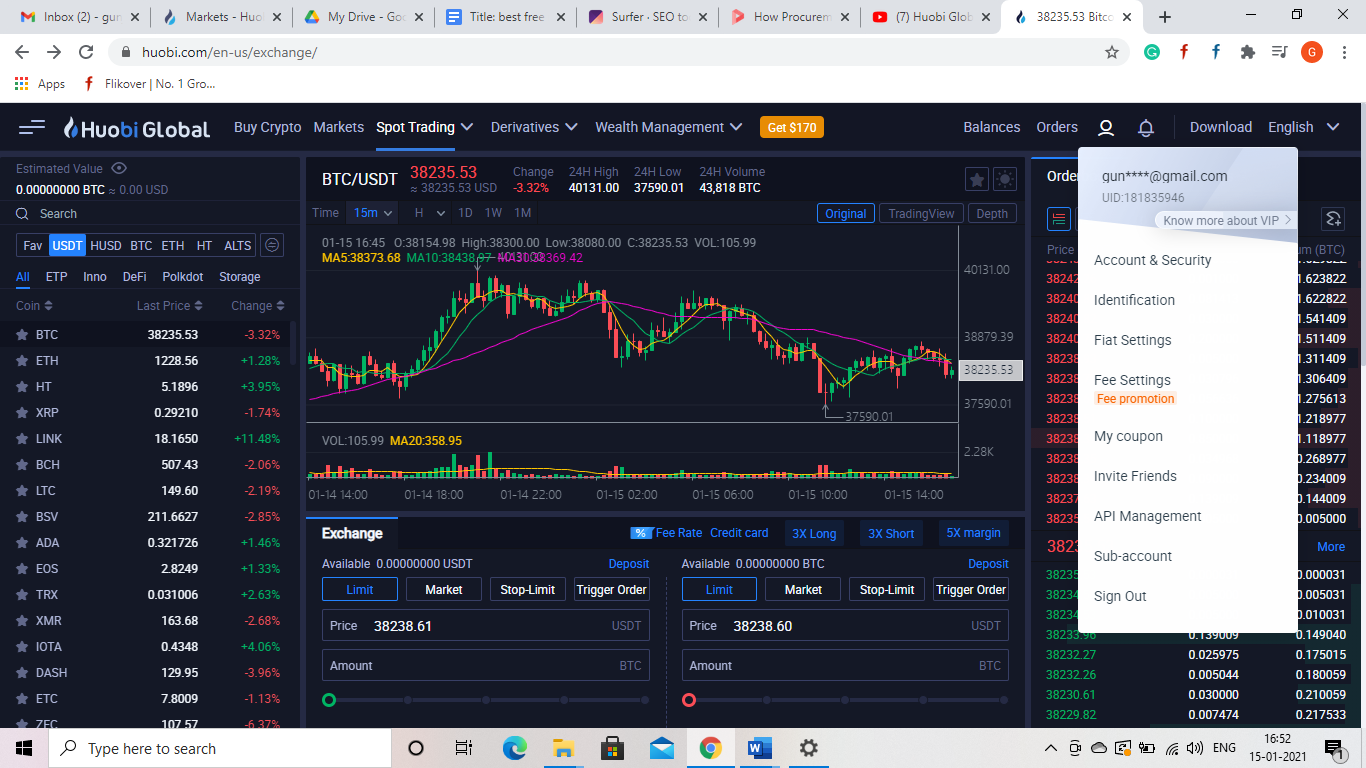Focus the buy Amount BTC input field
The image size is (1366, 768).
tap(486, 666)
